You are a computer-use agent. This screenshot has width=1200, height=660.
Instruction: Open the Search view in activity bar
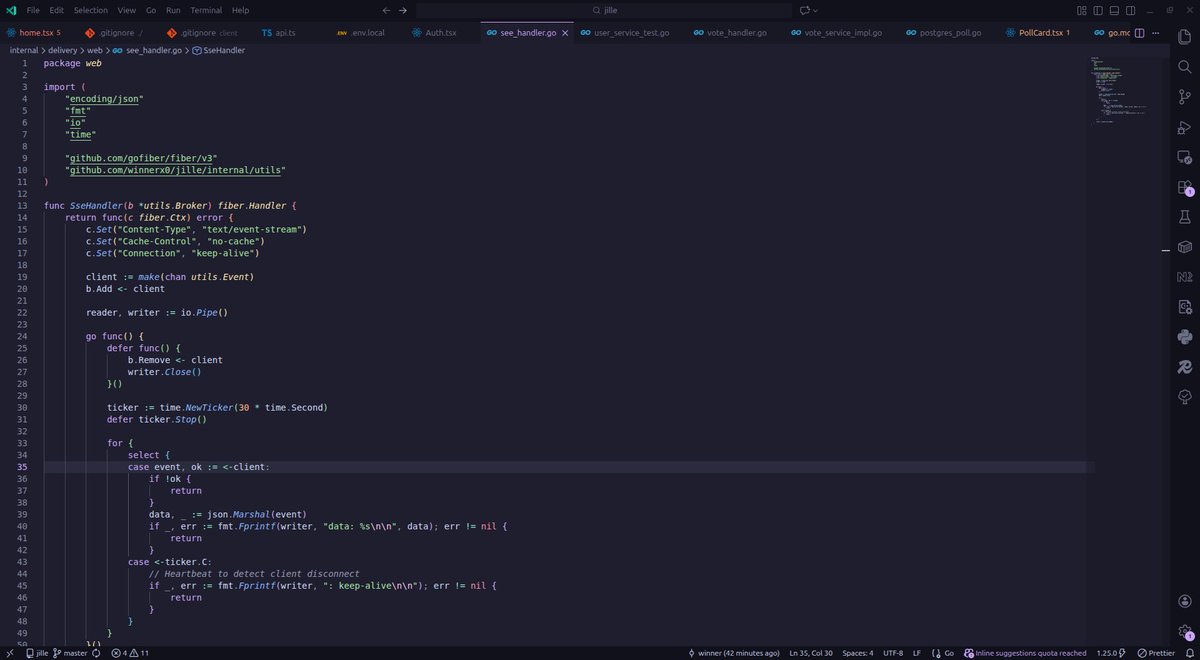pyautogui.click(x=1184, y=69)
